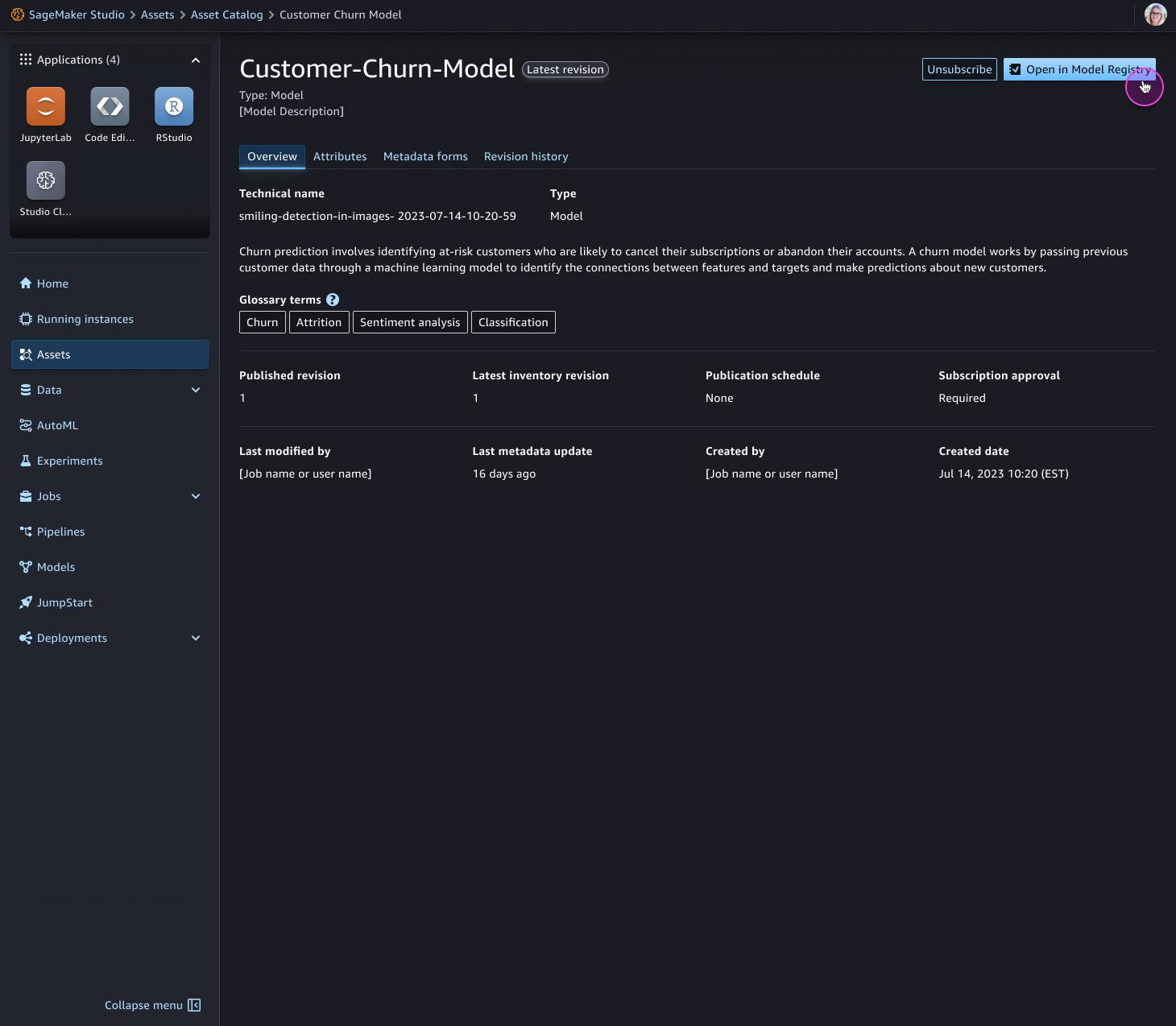Click the AutoML sidebar icon
This screenshot has width=1176, height=1026.
[x=26, y=425]
